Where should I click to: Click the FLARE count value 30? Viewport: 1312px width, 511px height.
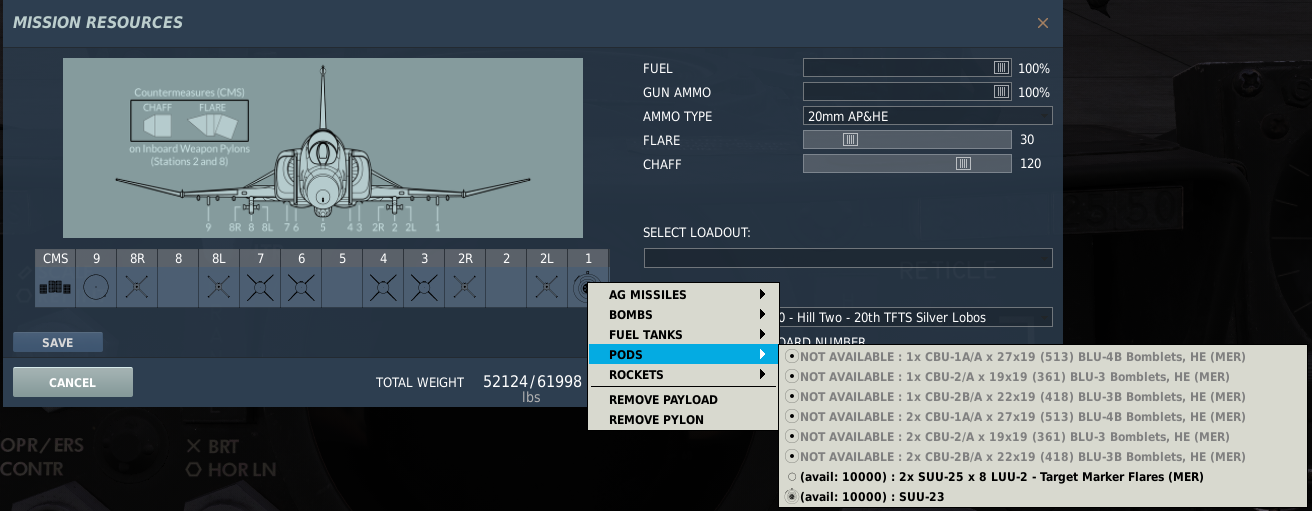(1027, 140)
